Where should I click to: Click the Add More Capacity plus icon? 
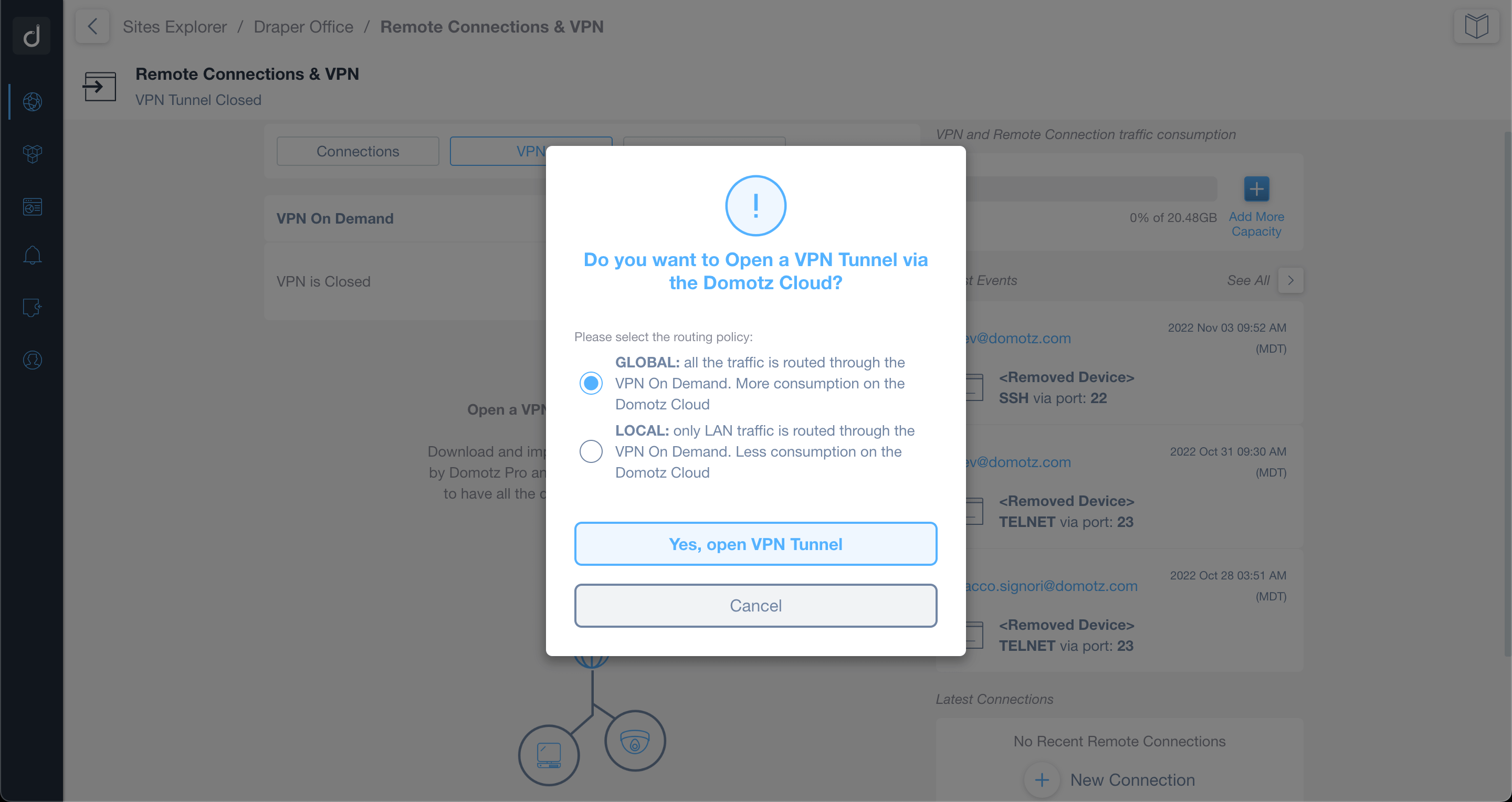pyautogui.click(x=1257, y=188)
